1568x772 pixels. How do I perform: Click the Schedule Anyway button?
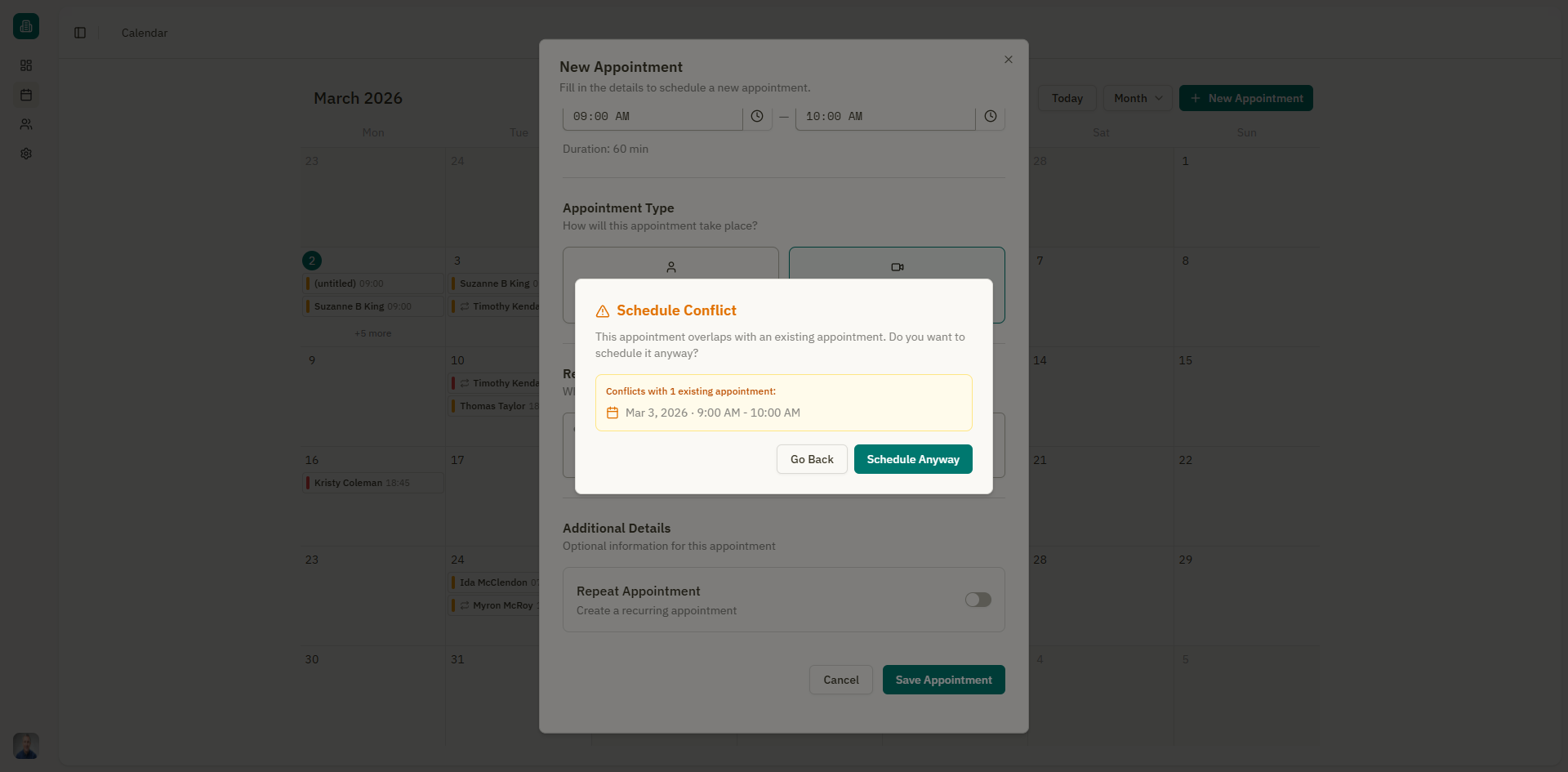pos(912,459)
